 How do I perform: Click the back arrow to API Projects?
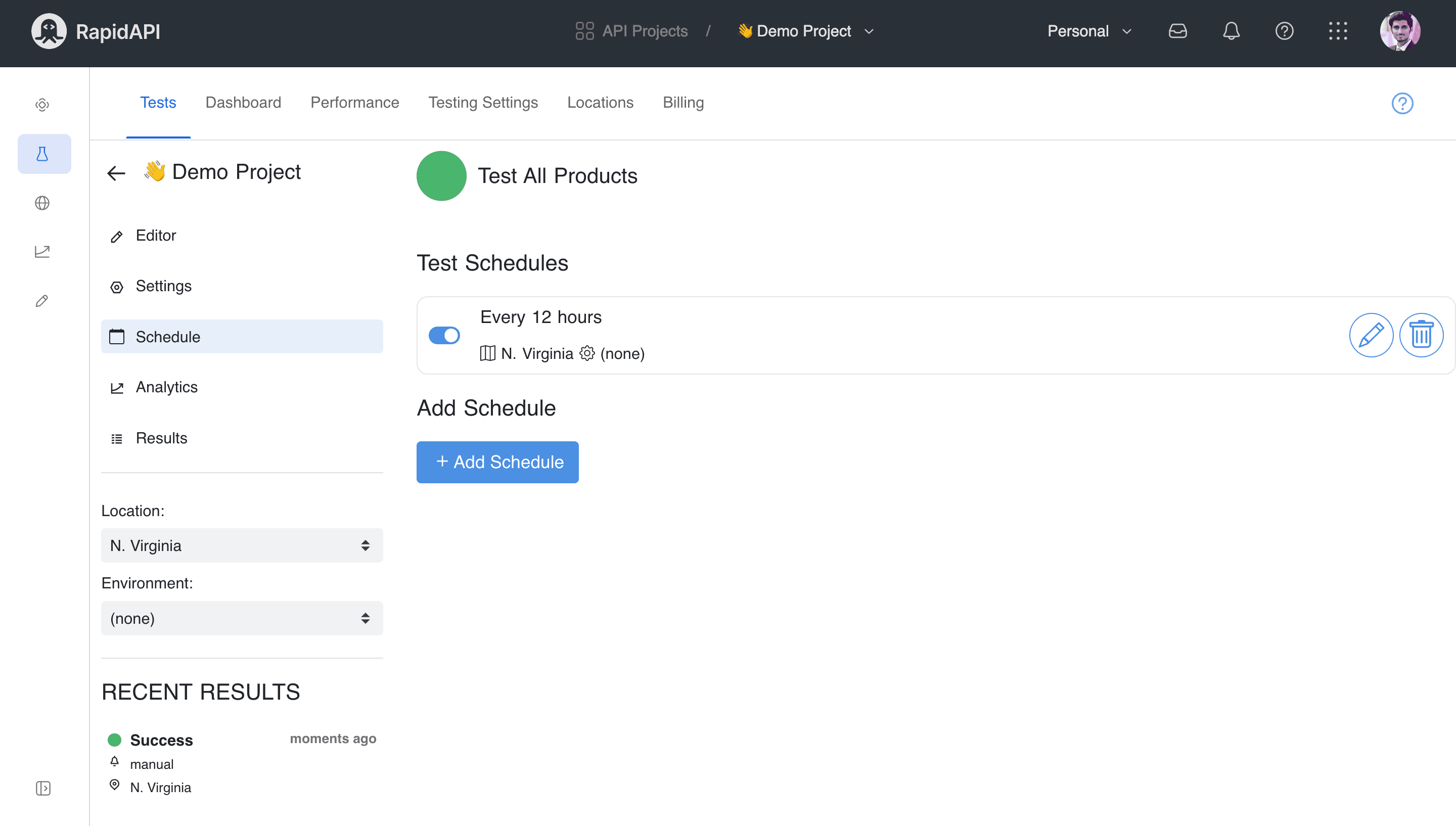pos(116,172)
